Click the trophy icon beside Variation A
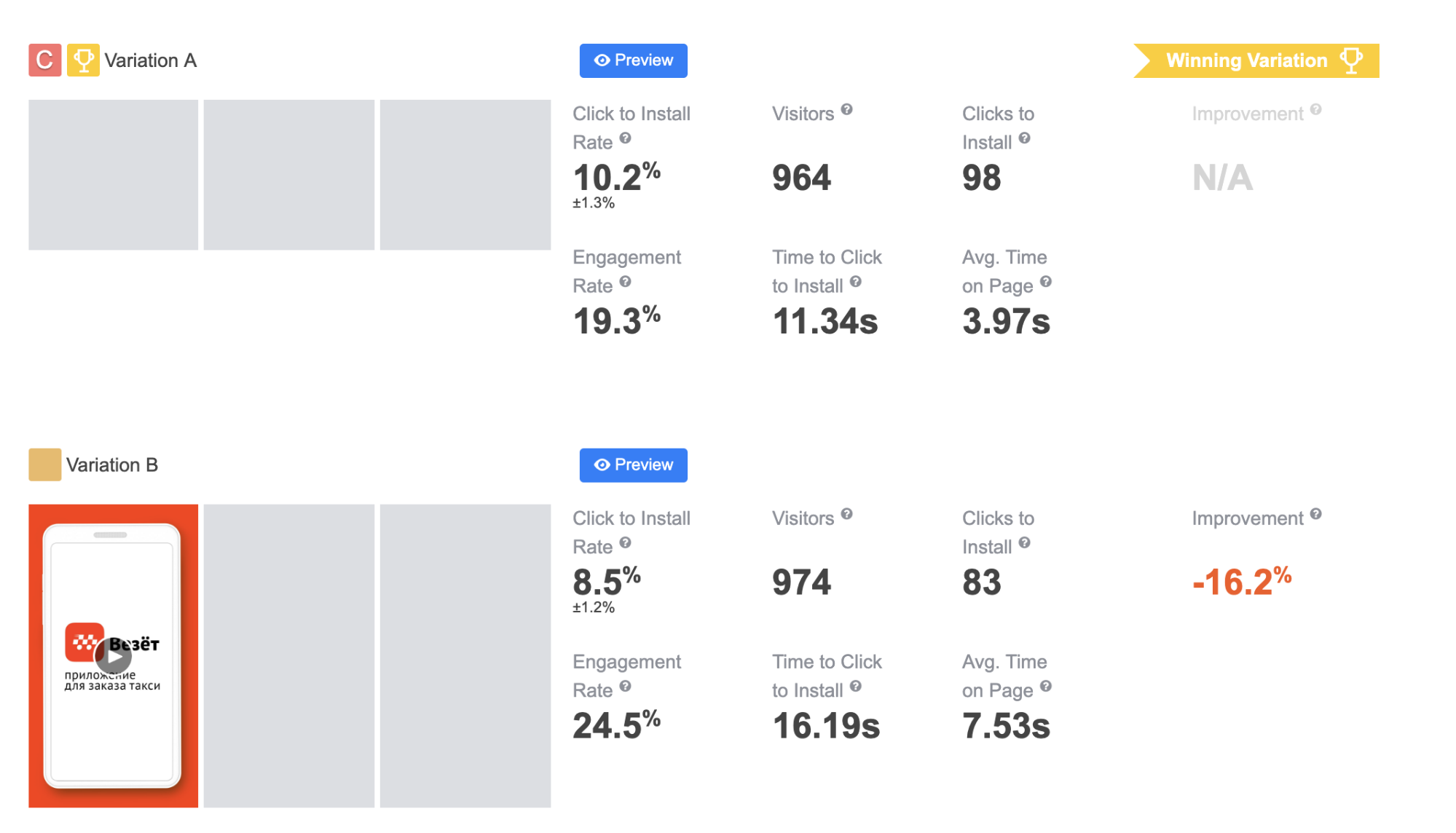The image size is (1456, 833). click(x=83, y=60)
